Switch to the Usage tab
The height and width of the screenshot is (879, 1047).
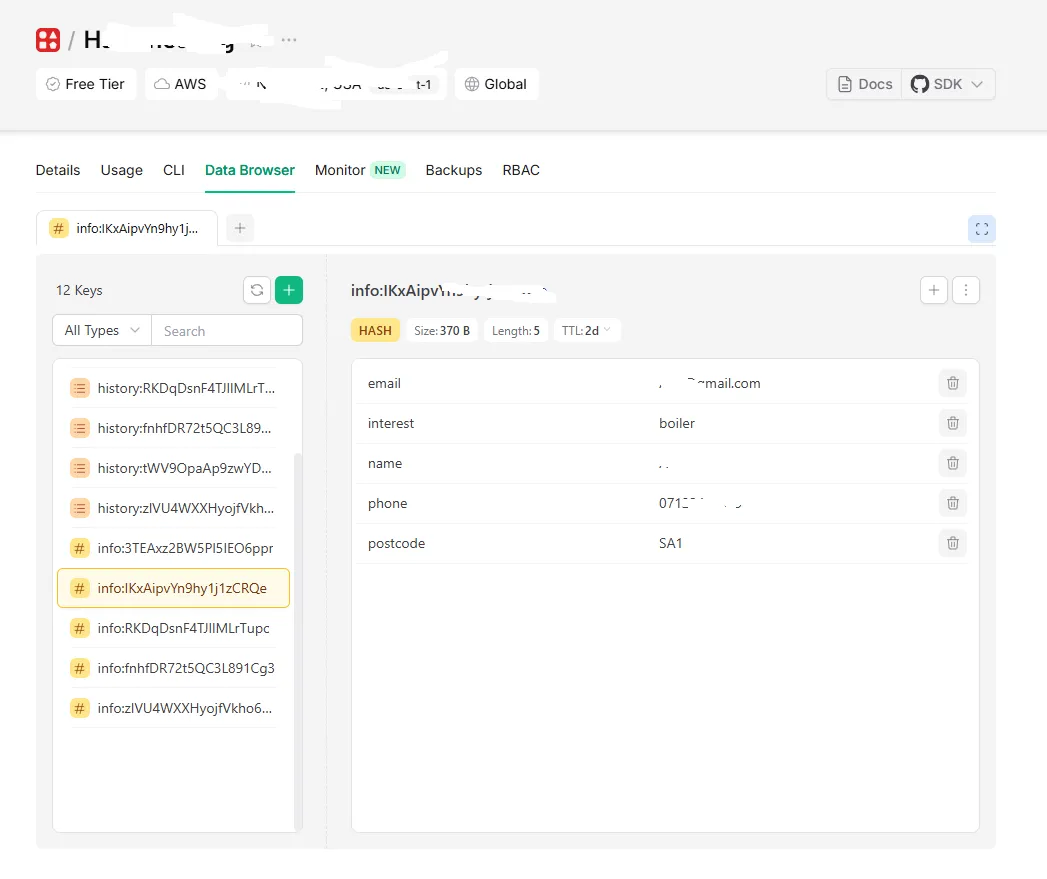pyautogui.click(x=122, y=170)
